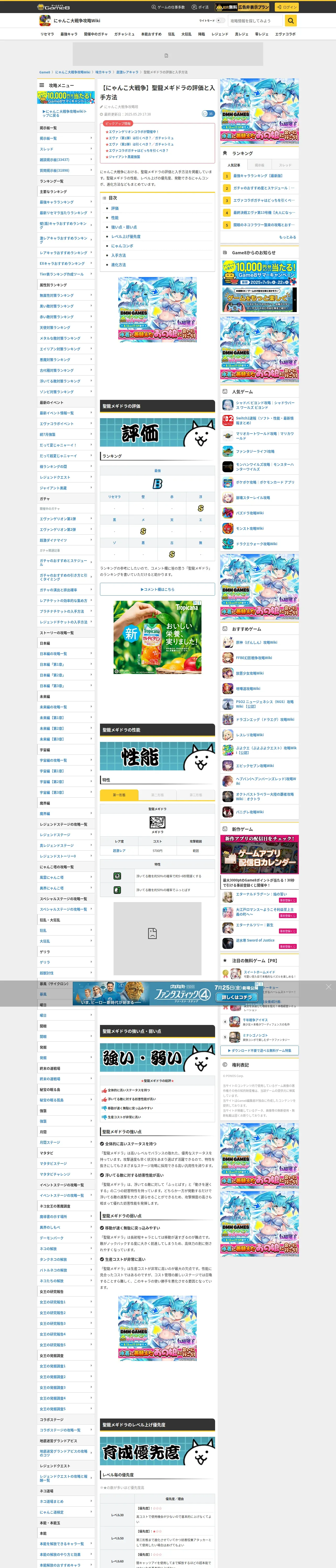Screen dimensions: 336x1568
Task: Select the 最強キャラ navigation tab
Action: (x=69, y=34)
